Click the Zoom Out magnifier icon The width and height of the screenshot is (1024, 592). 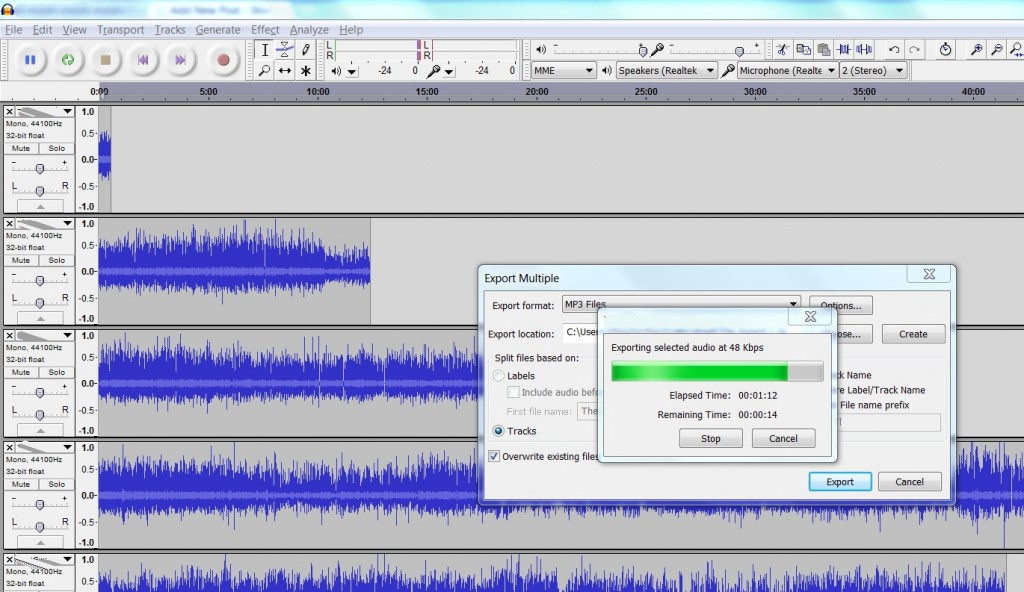pyautogui.click(x=997, y=49)
